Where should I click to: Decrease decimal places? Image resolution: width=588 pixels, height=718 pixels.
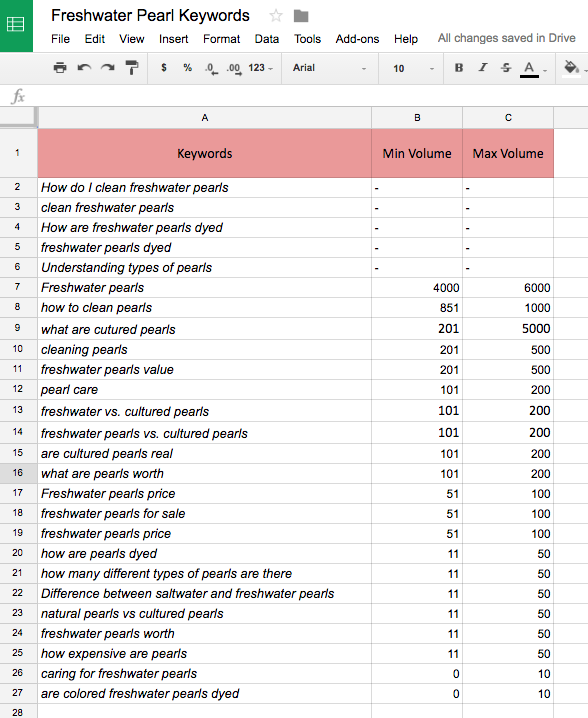(x=211, y=69)
